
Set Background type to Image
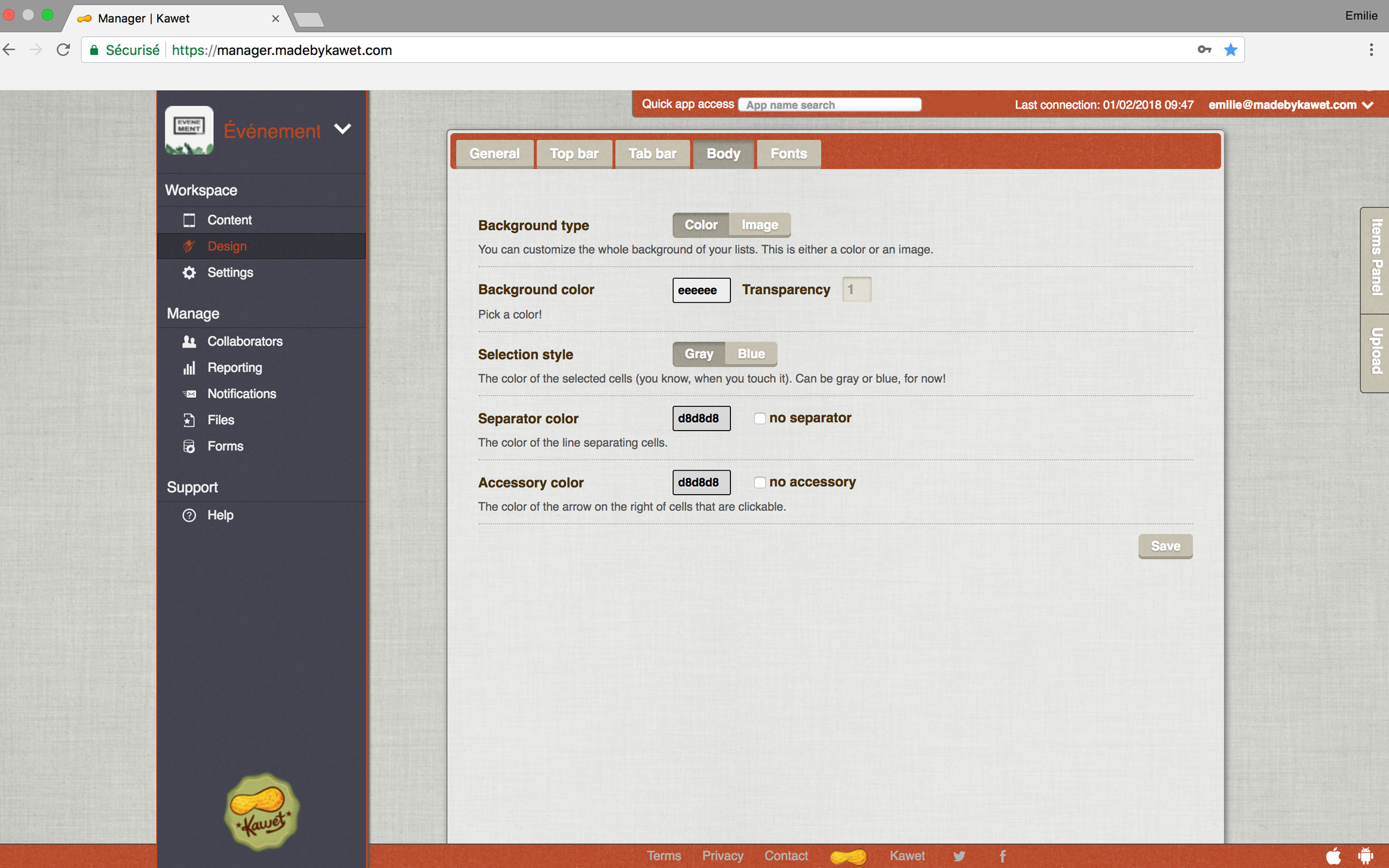(x=759, y=225)
